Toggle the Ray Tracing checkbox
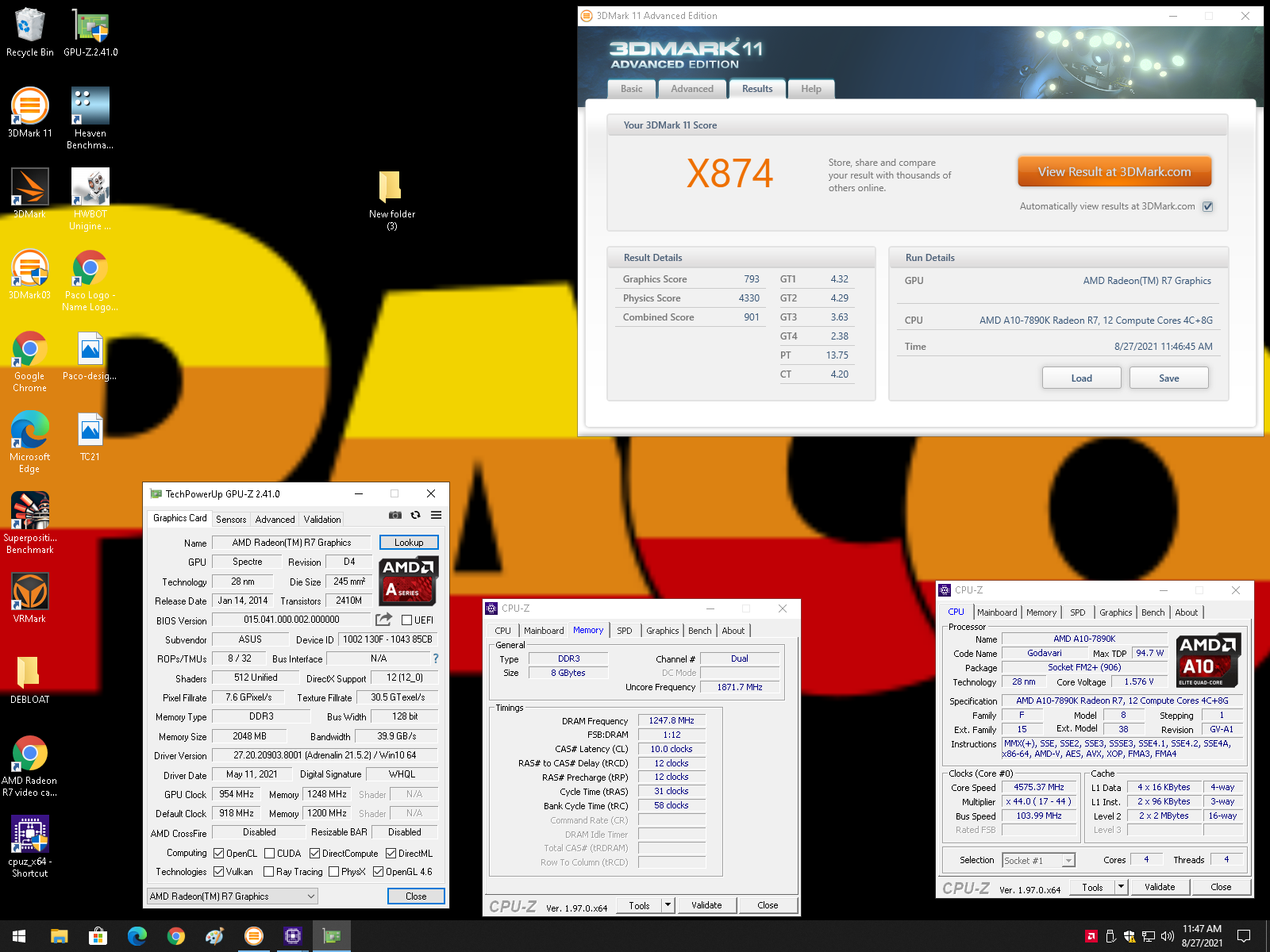 269,872
